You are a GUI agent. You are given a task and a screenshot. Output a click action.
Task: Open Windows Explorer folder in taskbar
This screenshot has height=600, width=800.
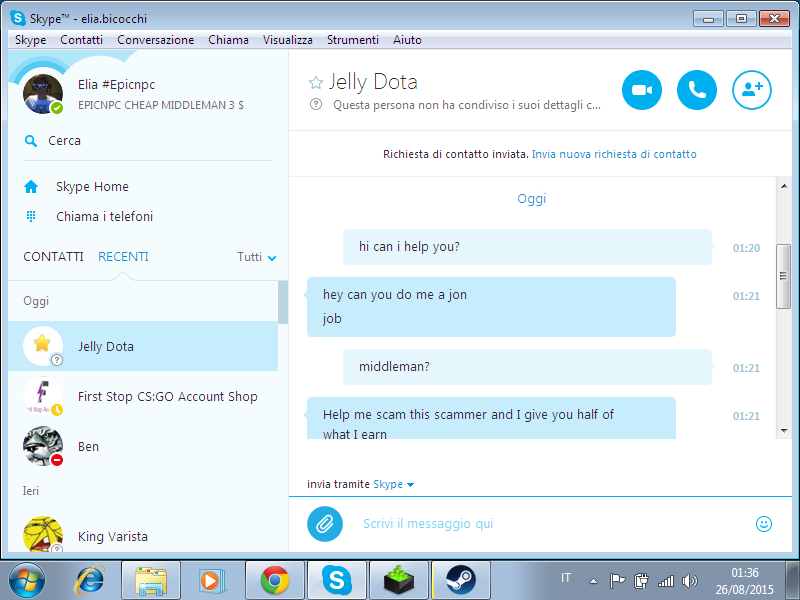(x=151, y=580)
